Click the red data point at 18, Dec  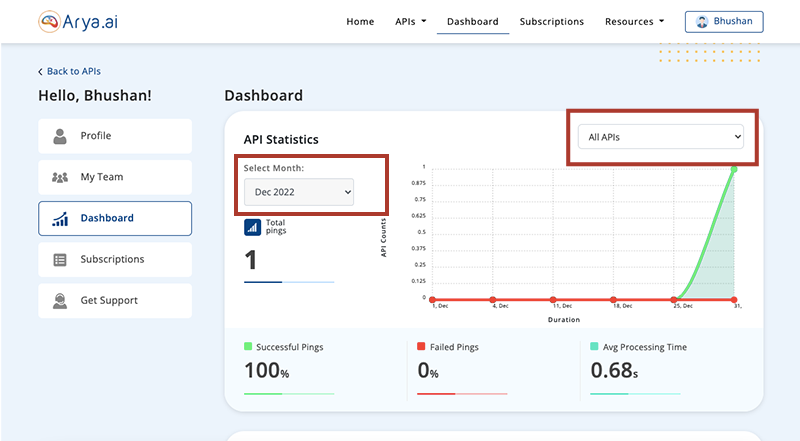613,300
